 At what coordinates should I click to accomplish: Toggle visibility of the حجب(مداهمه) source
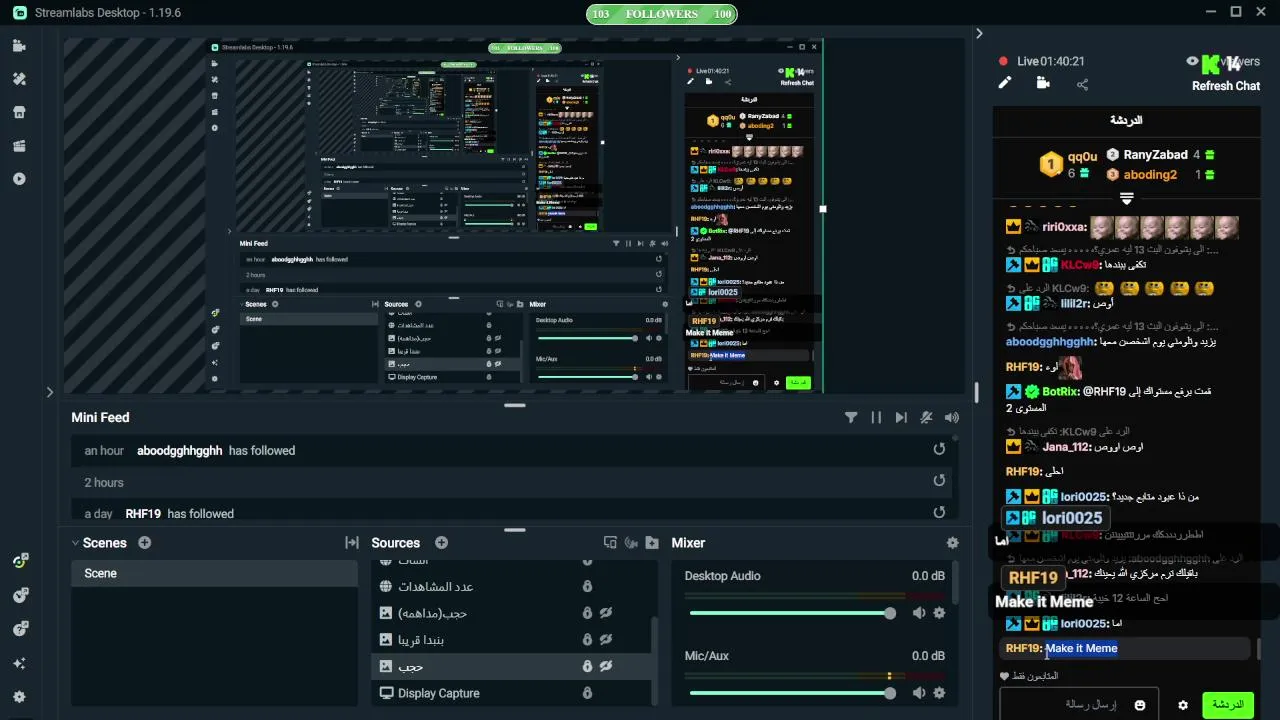click(606, 613)
